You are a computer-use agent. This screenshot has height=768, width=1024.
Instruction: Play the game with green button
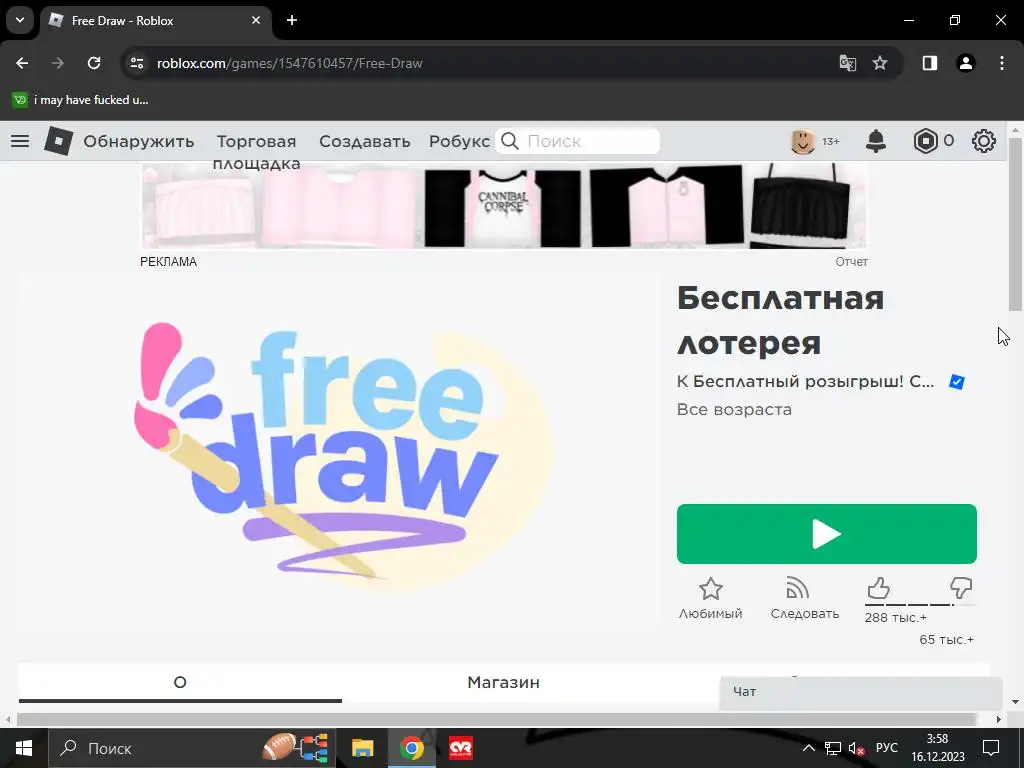tap(826, 534)
